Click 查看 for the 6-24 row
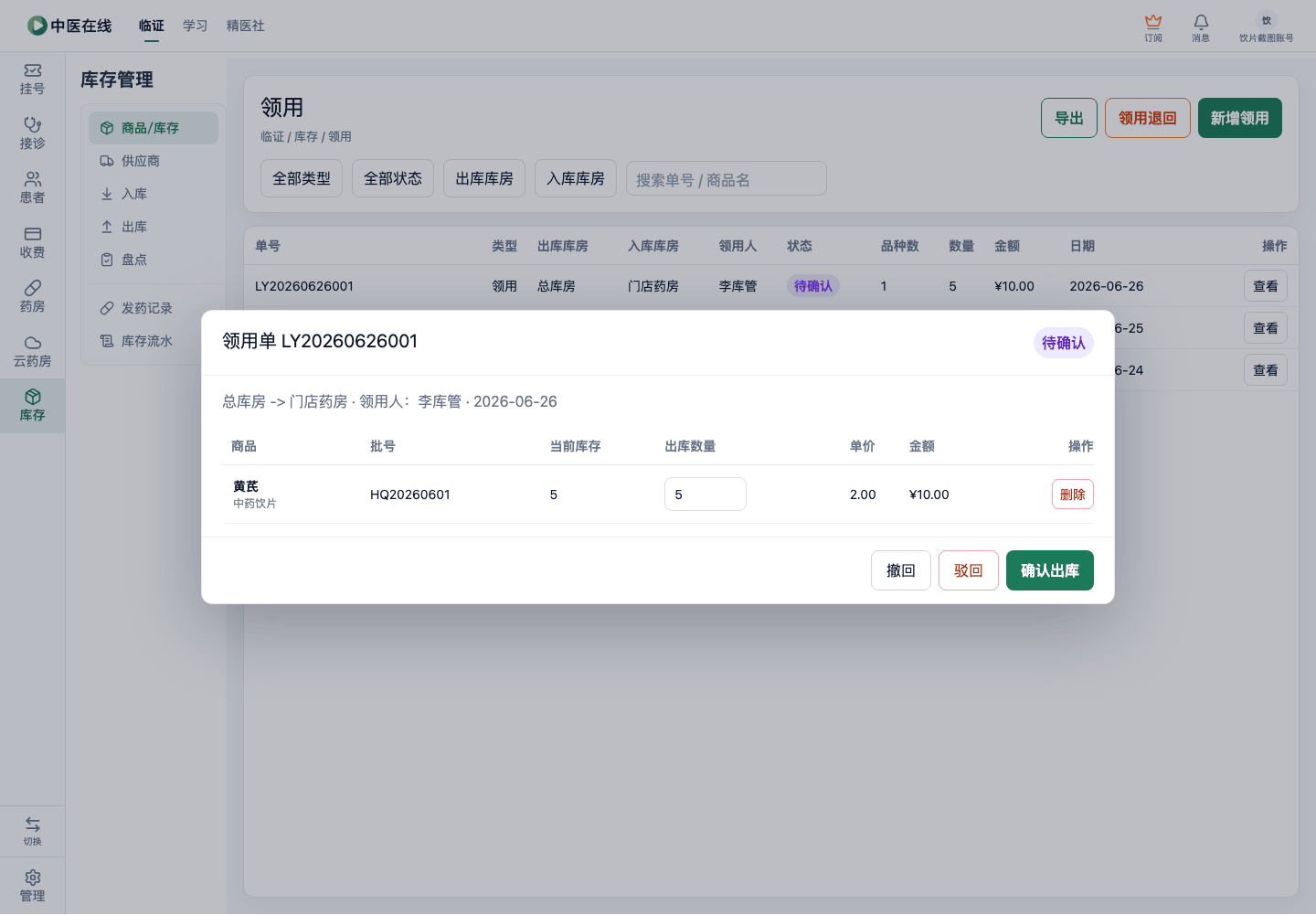The width and height of the screenshot is (1316, 915). tap(1266, 370)
